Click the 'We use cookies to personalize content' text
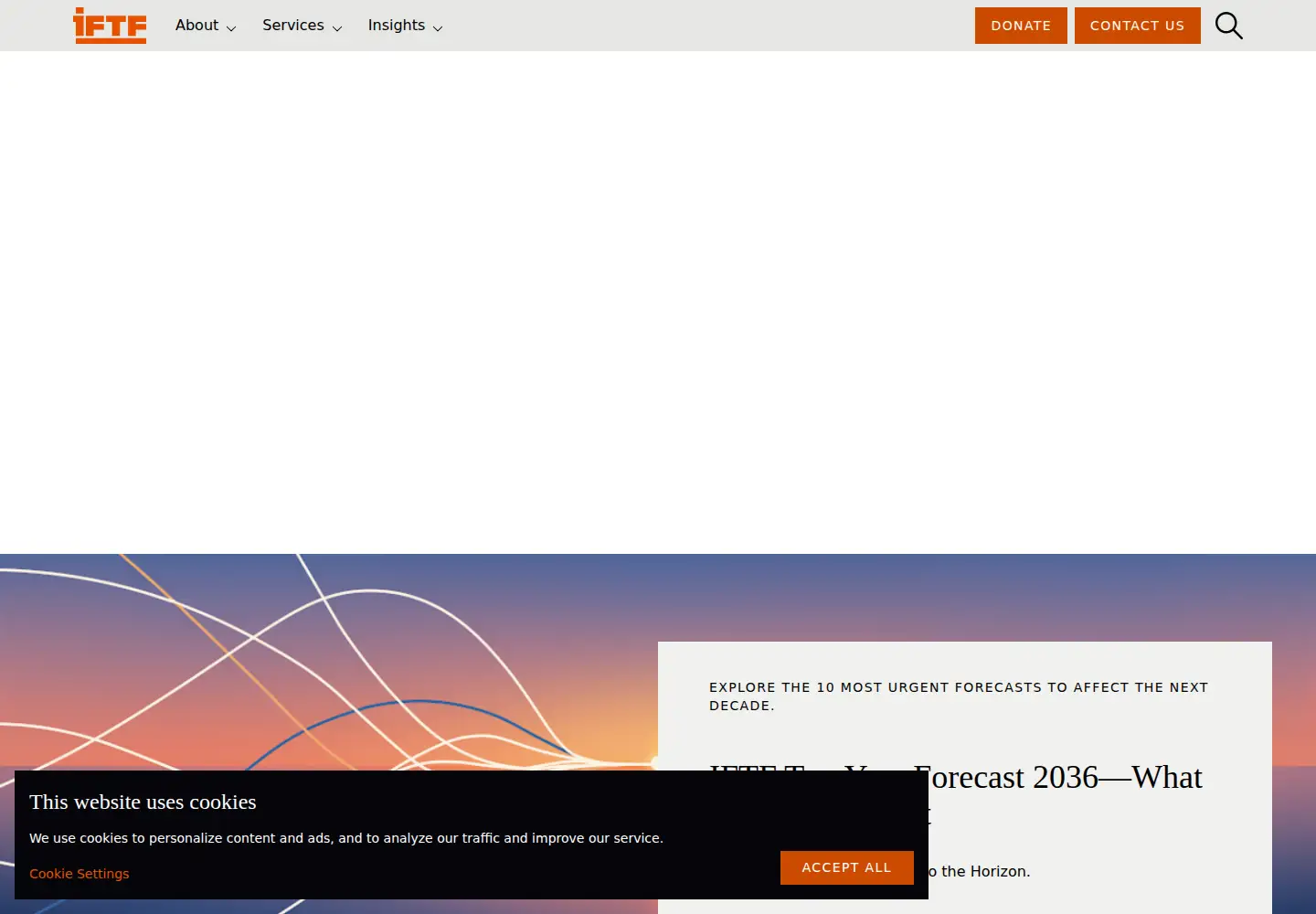The width and height of the screenshot is (1316, 914). point(346,838)
